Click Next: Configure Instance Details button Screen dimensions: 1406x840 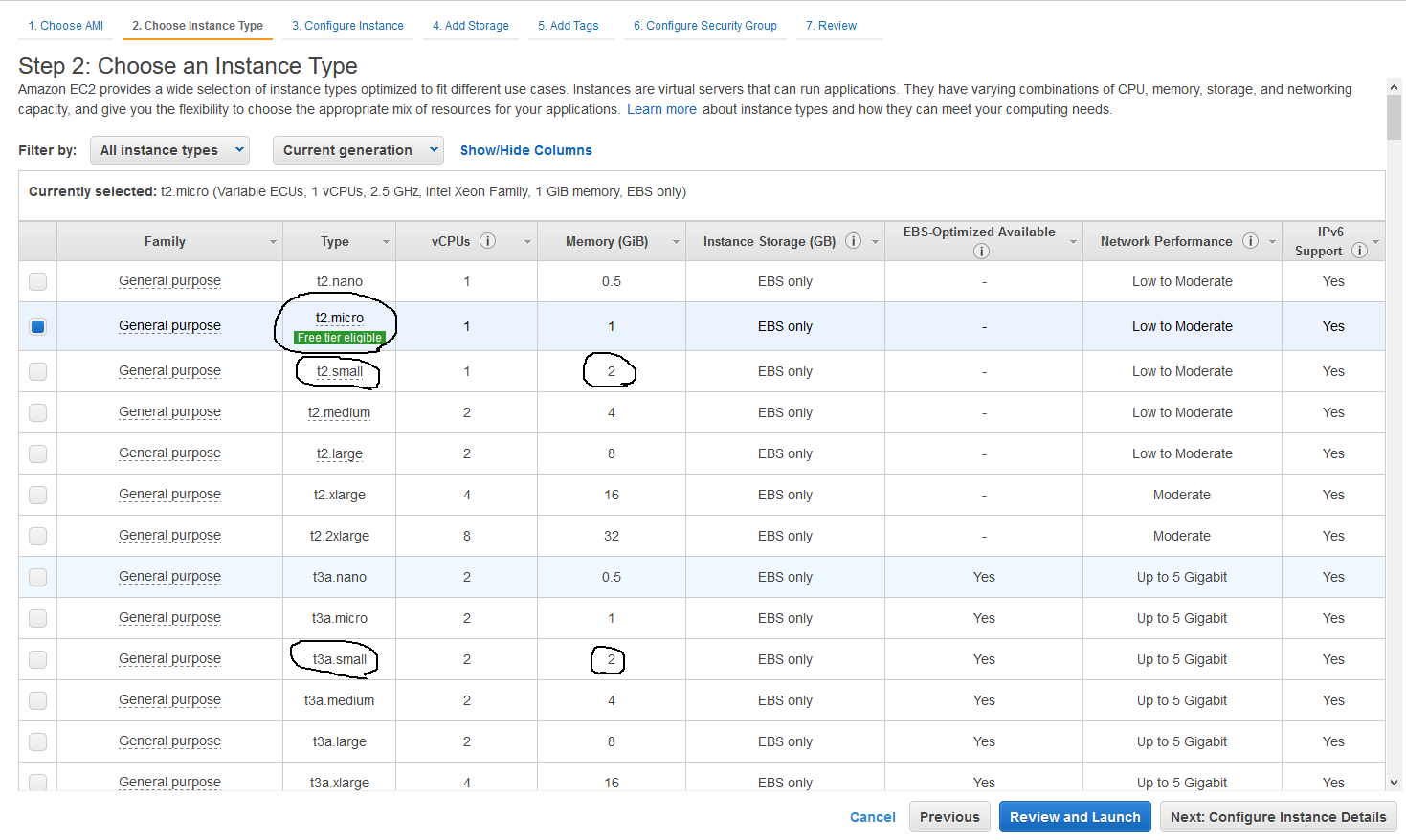click(x=1279, y=817)
